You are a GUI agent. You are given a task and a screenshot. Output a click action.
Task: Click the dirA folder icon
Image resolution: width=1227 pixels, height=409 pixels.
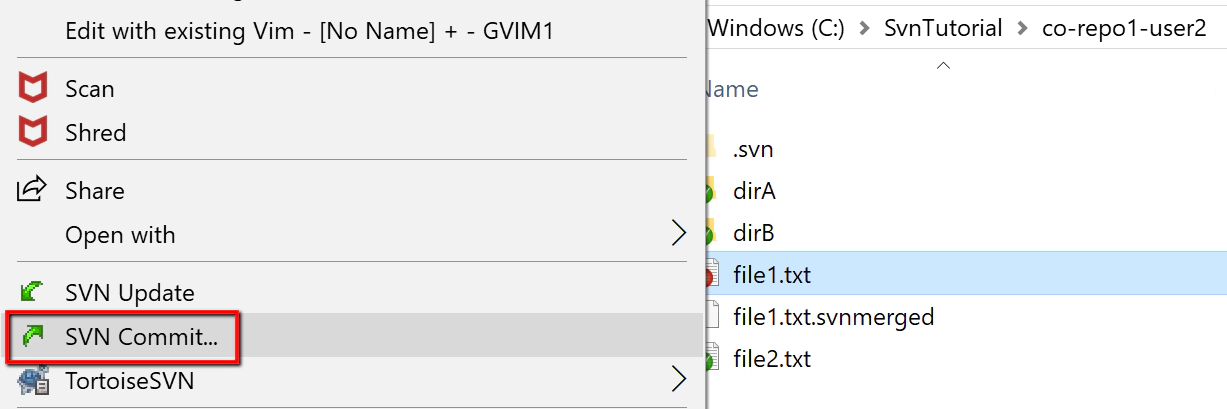tap(710, 191)
